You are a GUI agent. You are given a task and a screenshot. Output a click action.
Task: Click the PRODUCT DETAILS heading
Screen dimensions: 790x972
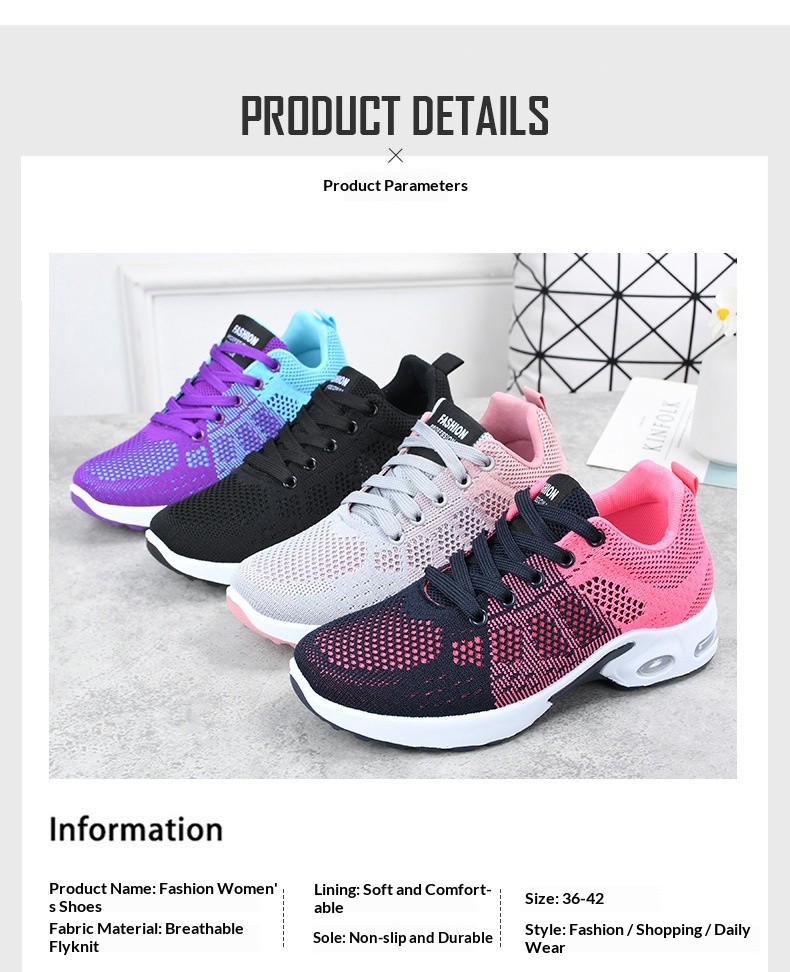(x=395, y=116)
